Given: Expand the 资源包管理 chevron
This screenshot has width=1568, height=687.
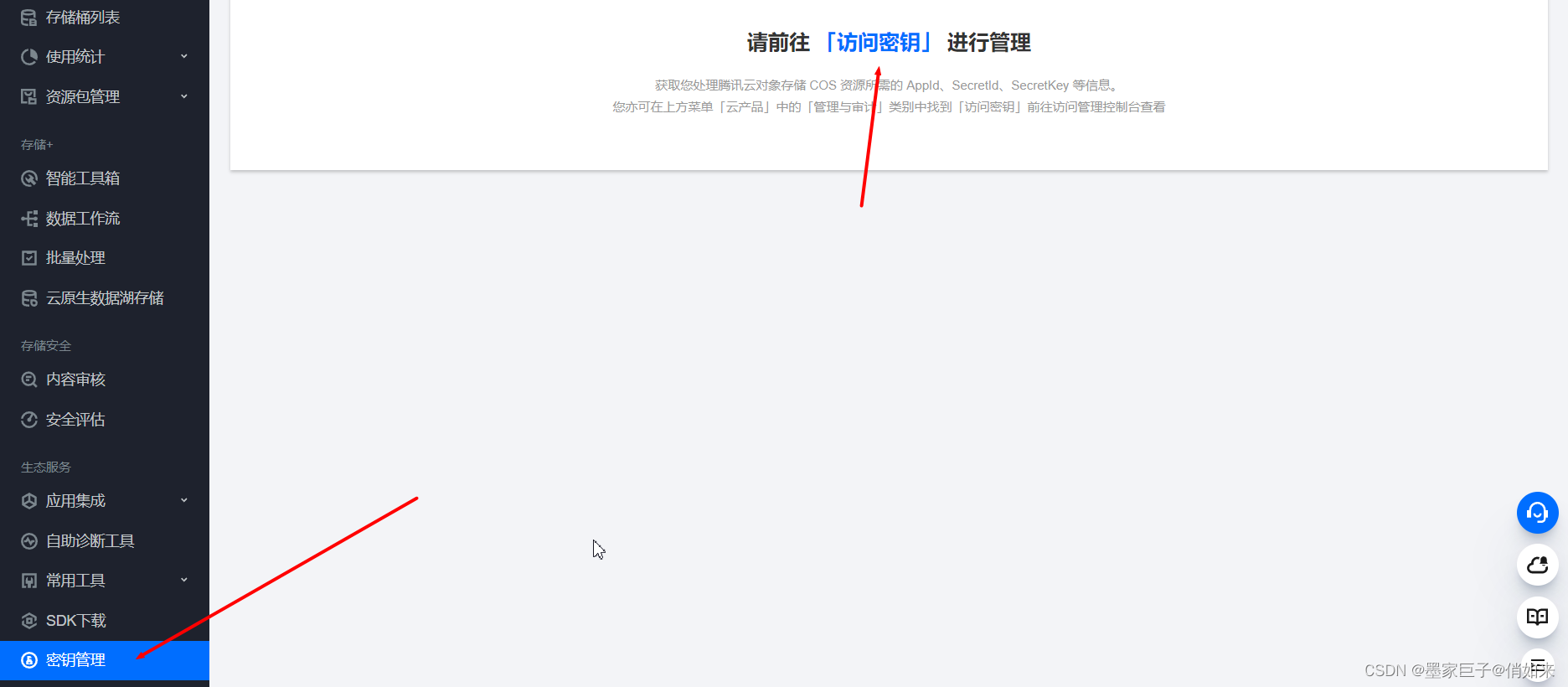Looking at the screenshot, I should (x=184, y=96).
